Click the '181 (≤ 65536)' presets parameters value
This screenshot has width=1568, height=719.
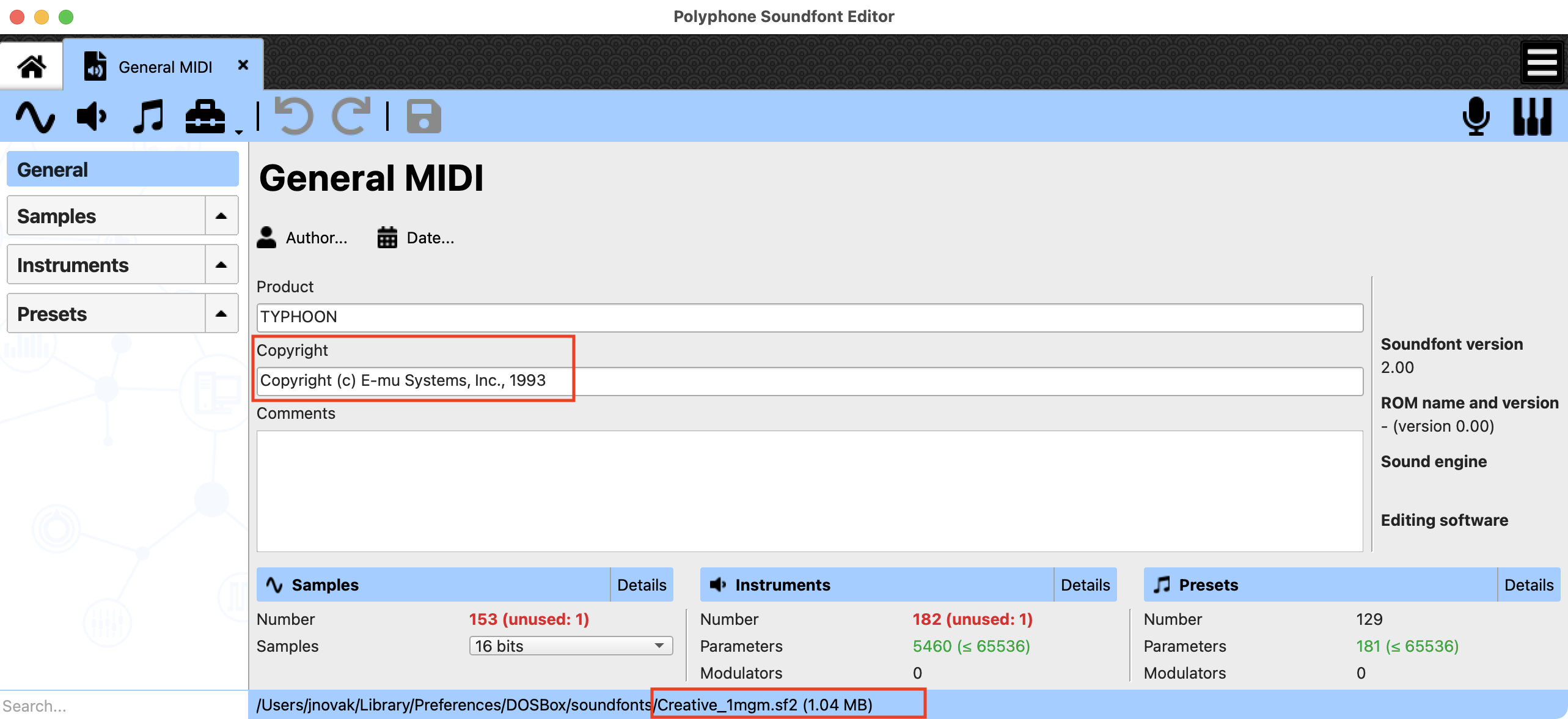pyautogui.click(x=1407, y=646)
